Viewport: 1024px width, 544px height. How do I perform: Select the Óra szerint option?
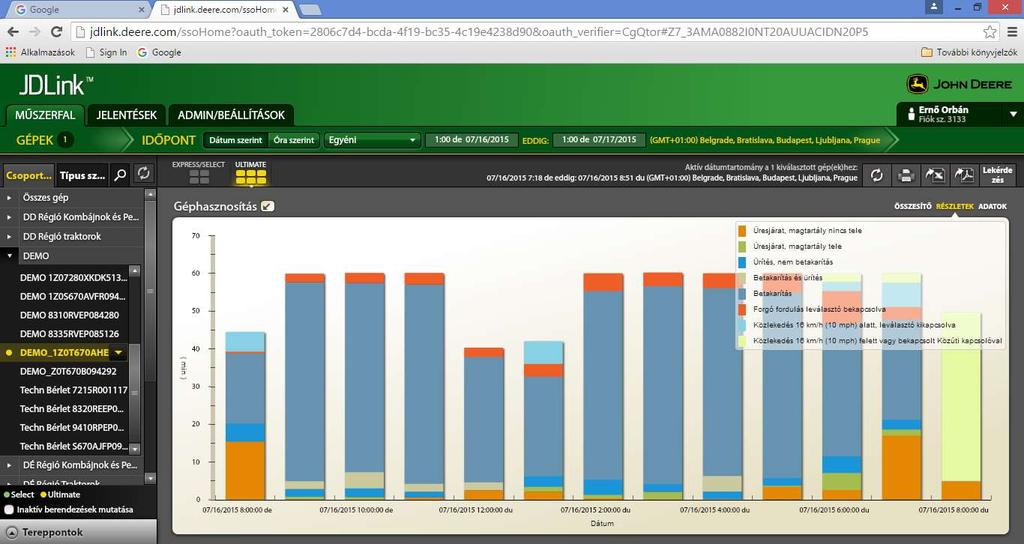294,140
